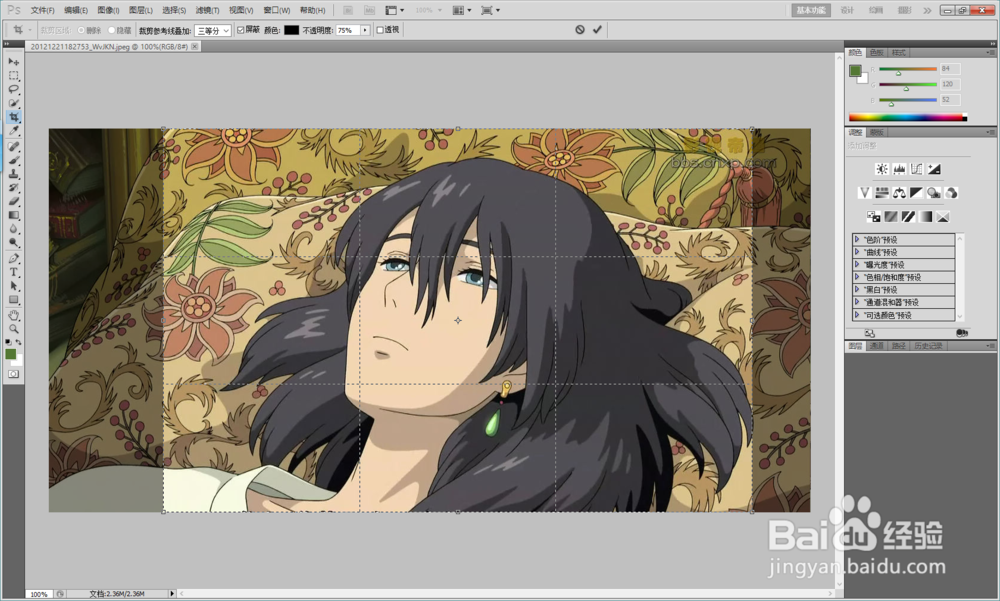Viewport: 1000px width, 601px height.
Task: Switch to the 通道 channels tab
Action: point(877,346)
